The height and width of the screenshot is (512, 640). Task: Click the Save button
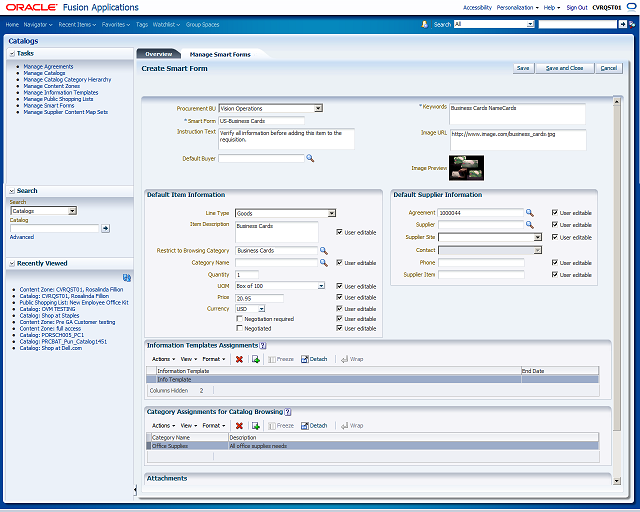[523, 68]
